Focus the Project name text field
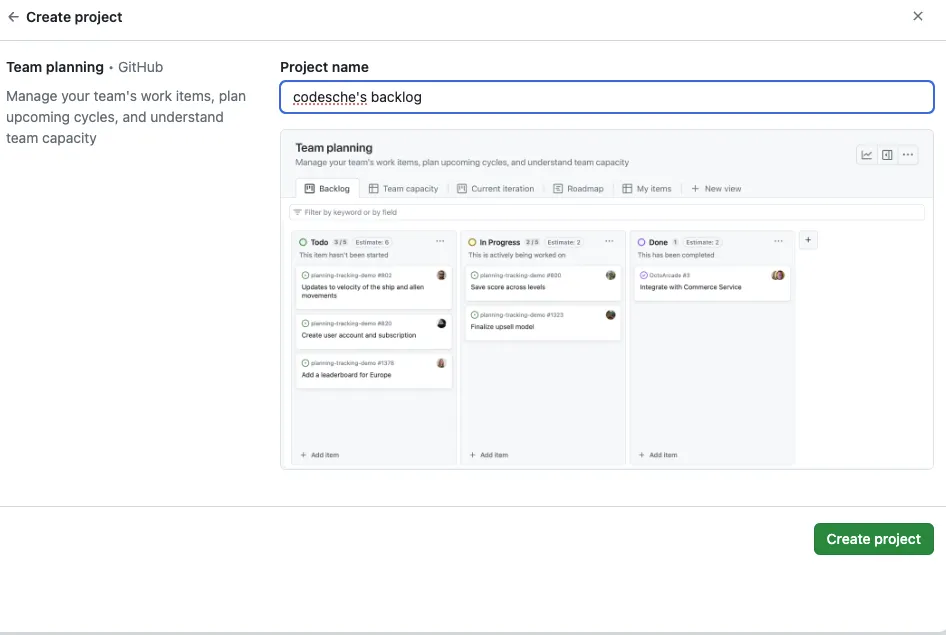Viewport: 946px width, 635px height. point(607,97)
